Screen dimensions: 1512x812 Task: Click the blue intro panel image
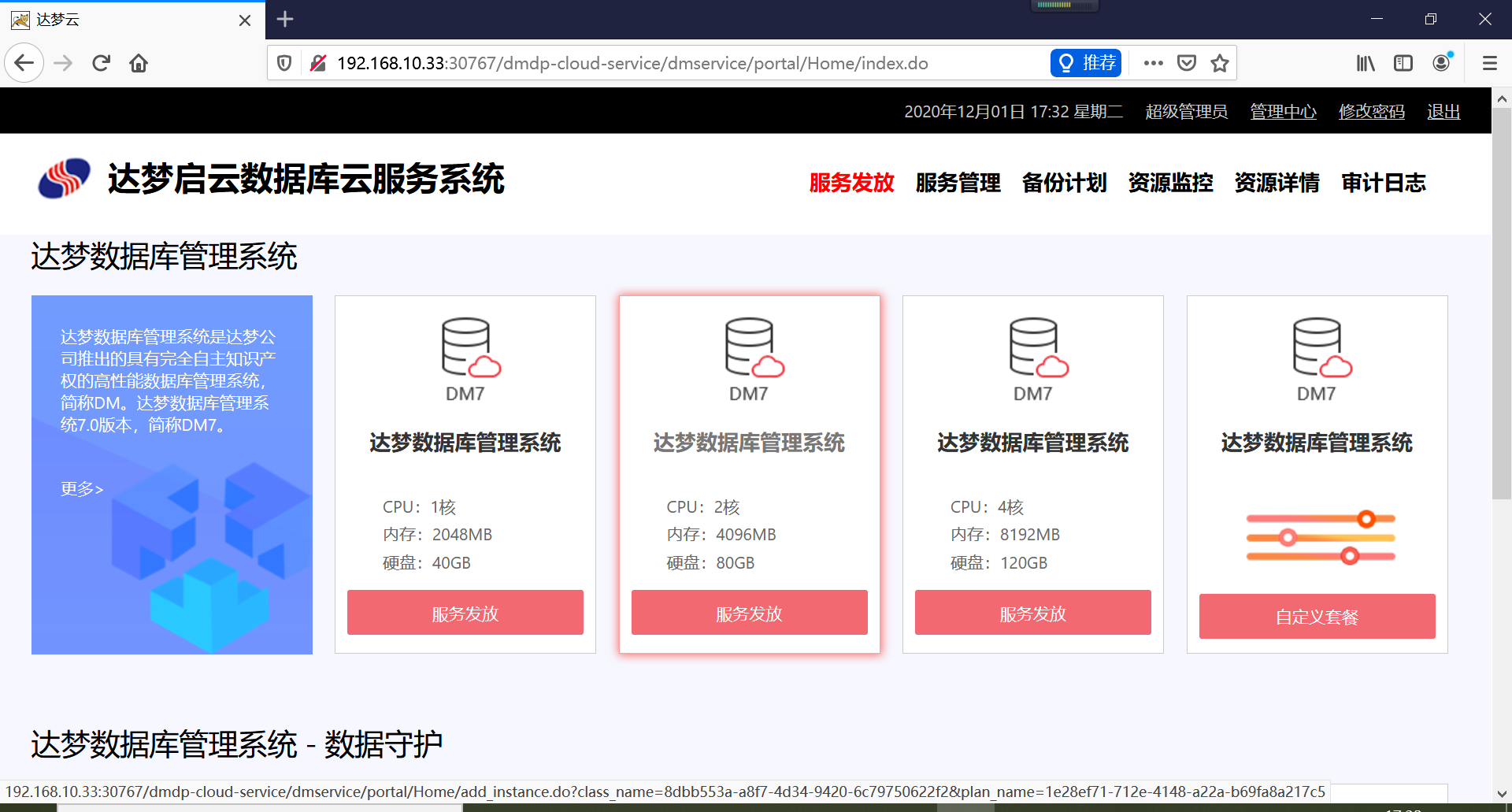pyautogui.click(x=172, y=475)
